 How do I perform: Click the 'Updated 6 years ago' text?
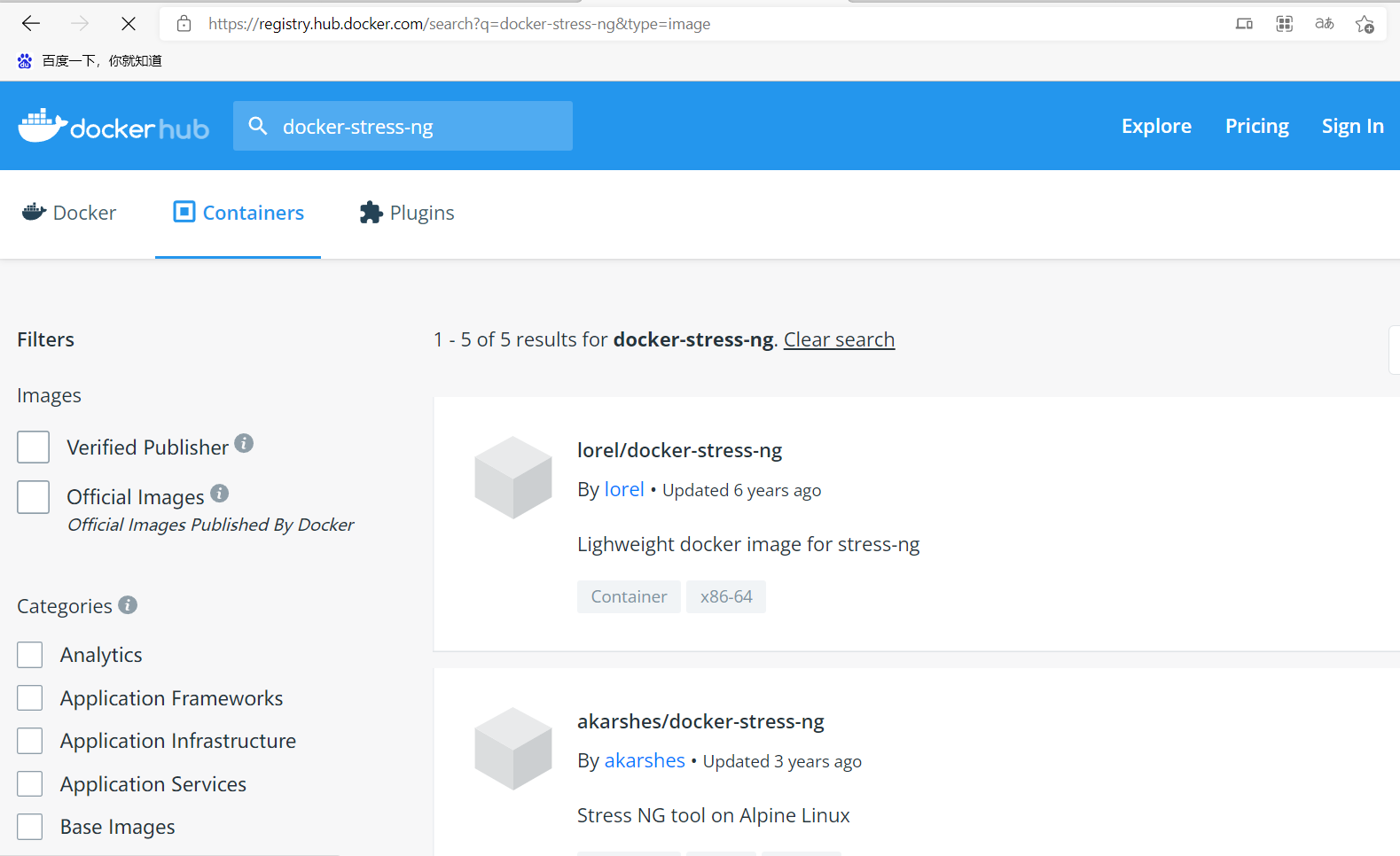741,490
